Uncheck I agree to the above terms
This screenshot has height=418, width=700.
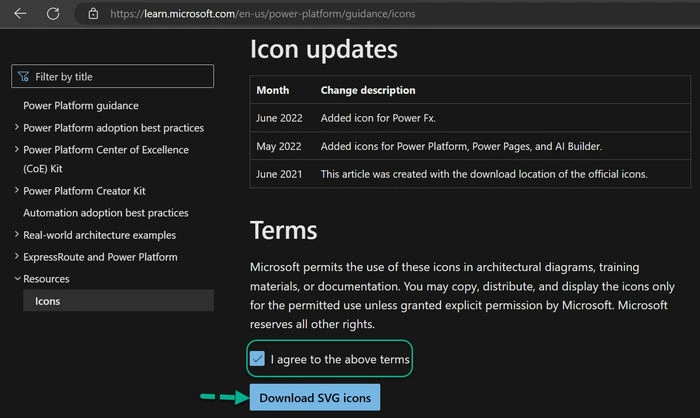tap(257, 359)
